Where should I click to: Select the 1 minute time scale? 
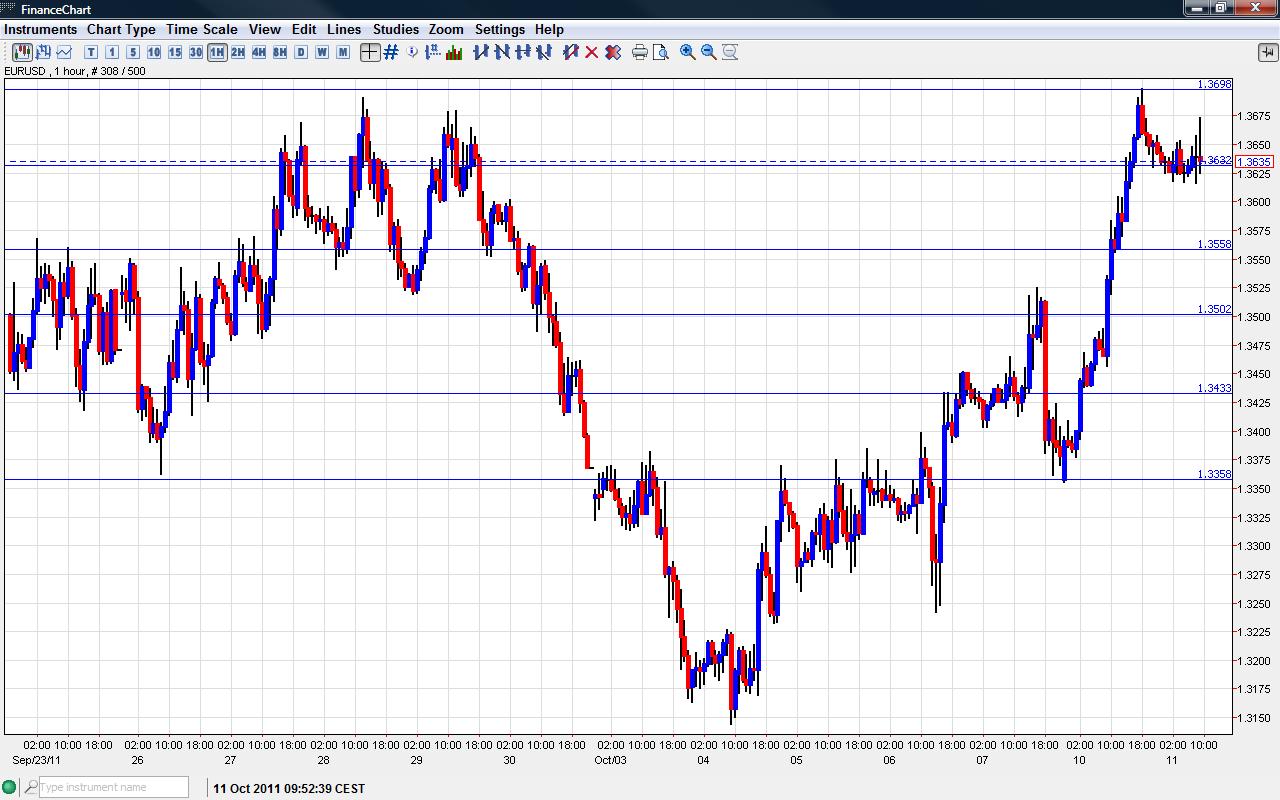click(x=112, y=52)
